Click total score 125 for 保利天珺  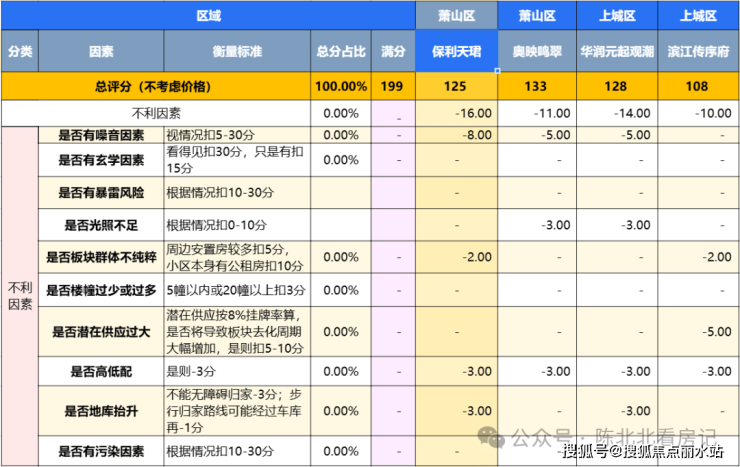coord(456,86)
